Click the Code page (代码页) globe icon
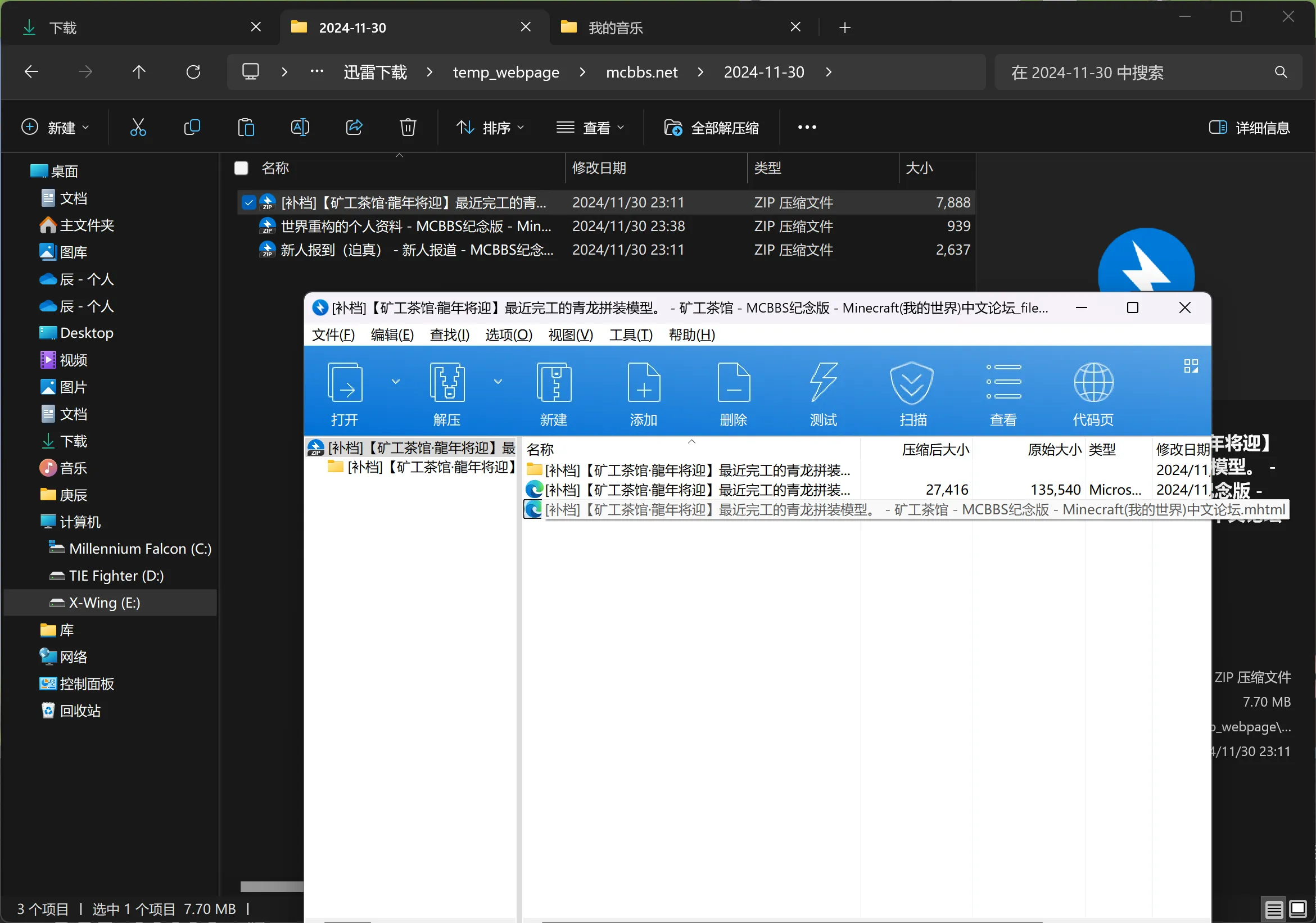 [x=1093, y=382]
